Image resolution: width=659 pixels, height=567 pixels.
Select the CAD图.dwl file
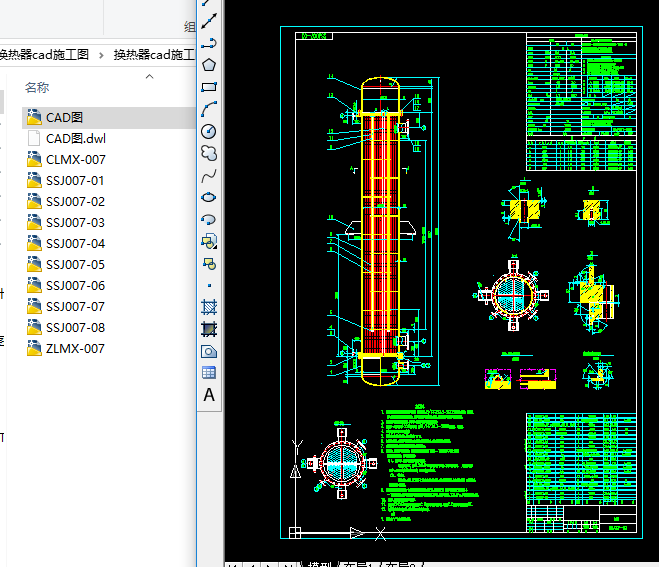pos(75,139)
